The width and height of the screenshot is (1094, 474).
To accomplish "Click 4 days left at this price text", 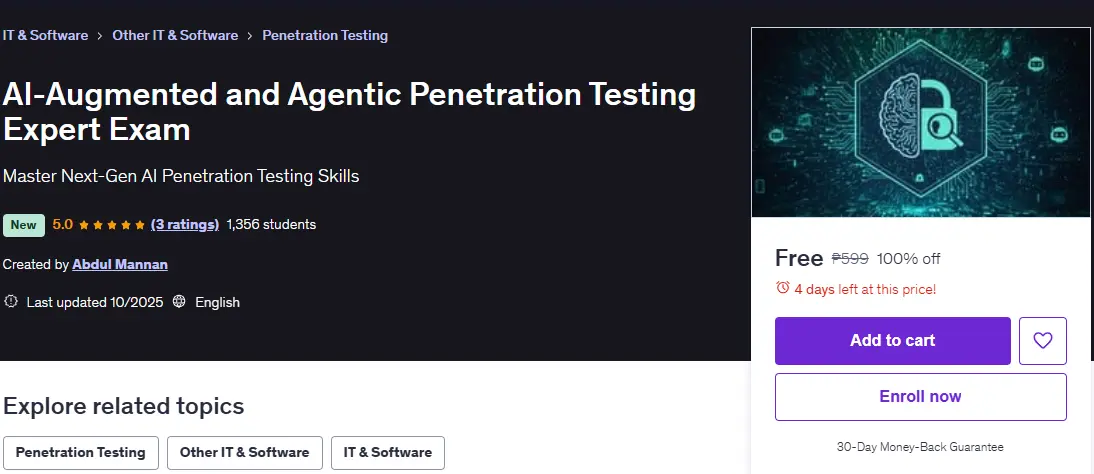I will (x=865, y=289).
